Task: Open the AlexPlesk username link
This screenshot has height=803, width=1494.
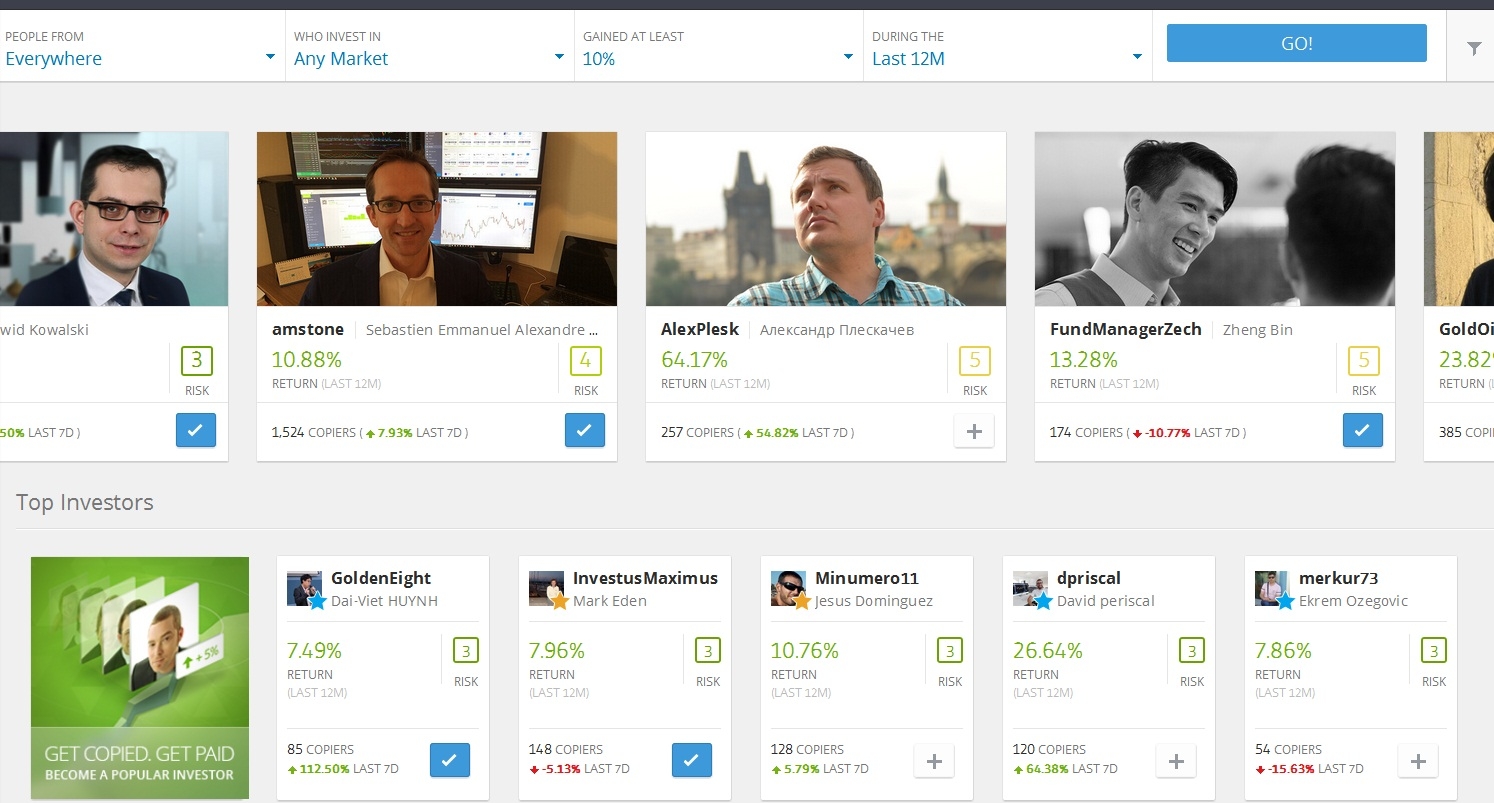Action: 700,329
